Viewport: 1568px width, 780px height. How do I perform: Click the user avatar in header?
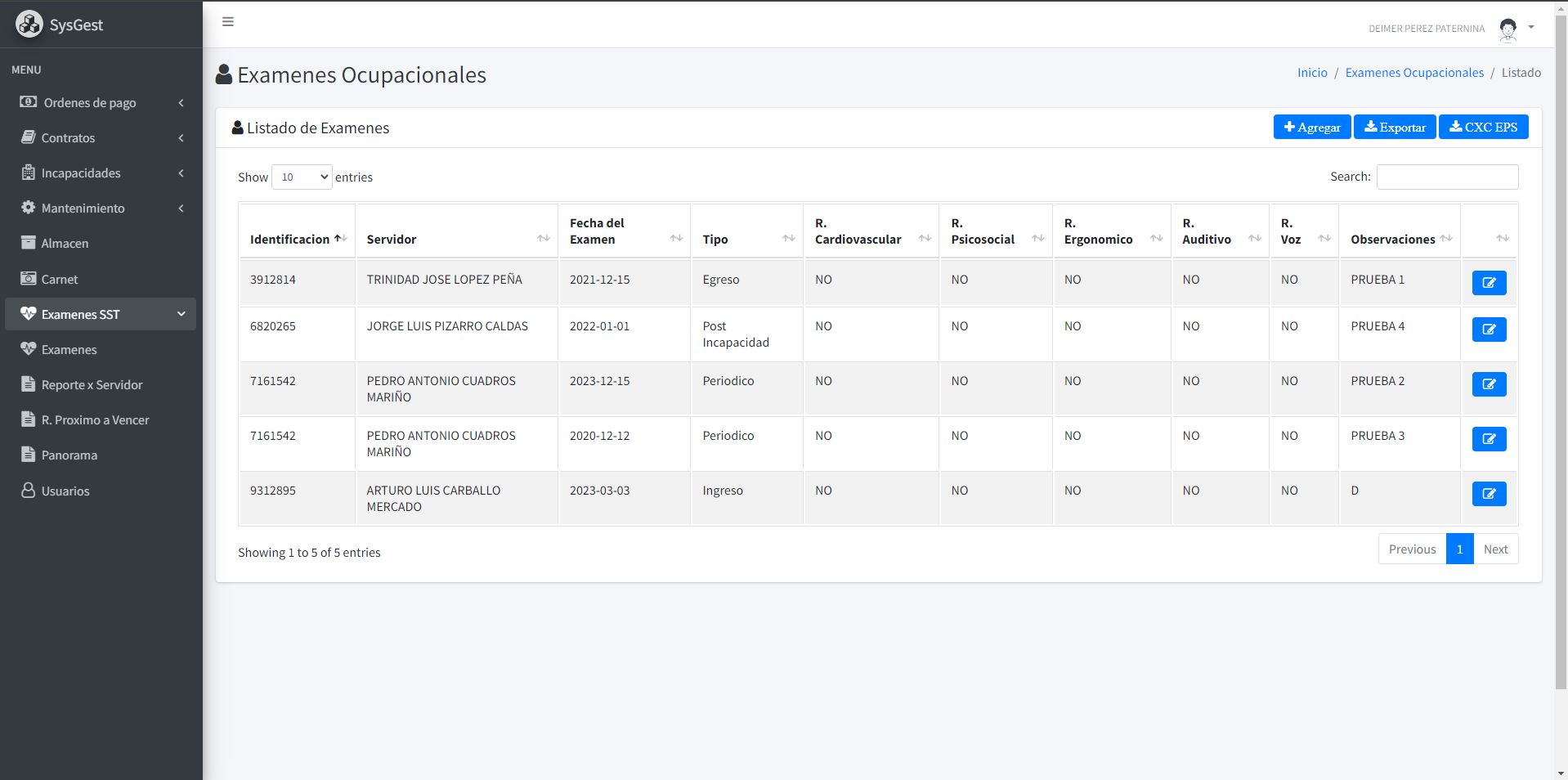[1508, 29]
